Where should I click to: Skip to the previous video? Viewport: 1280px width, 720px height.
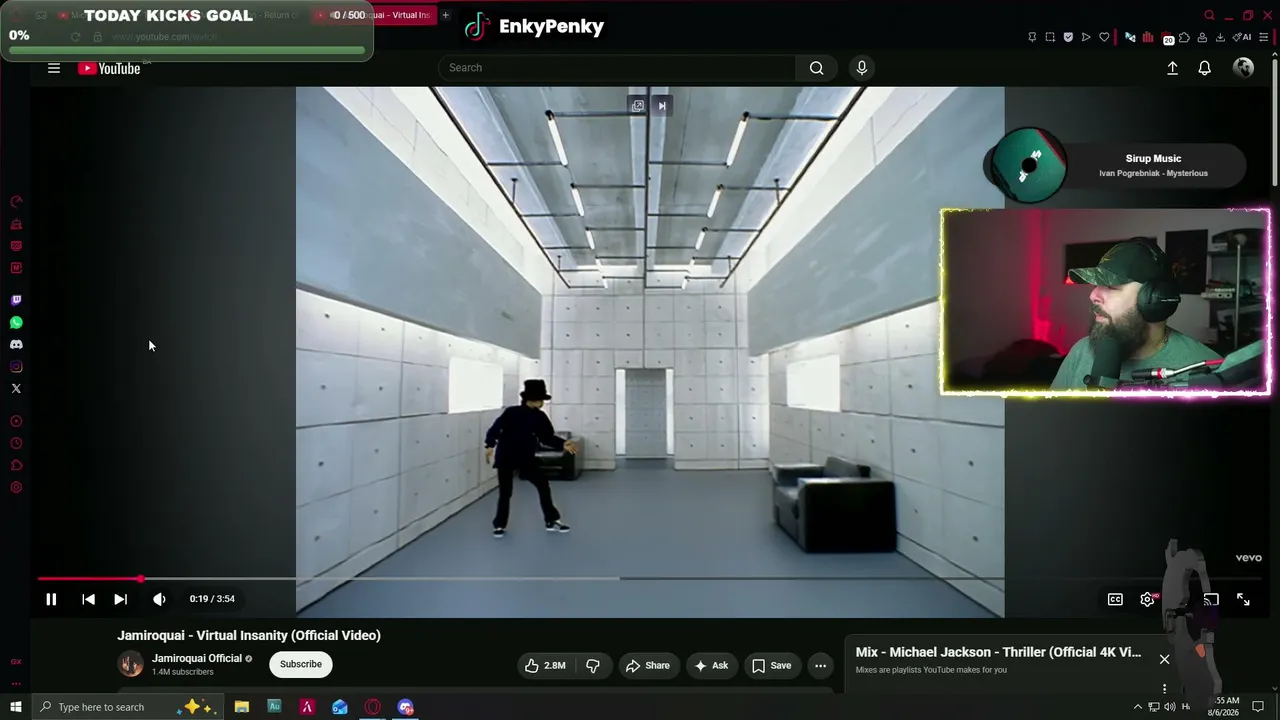pyautogui.click(x=88, y=599)
